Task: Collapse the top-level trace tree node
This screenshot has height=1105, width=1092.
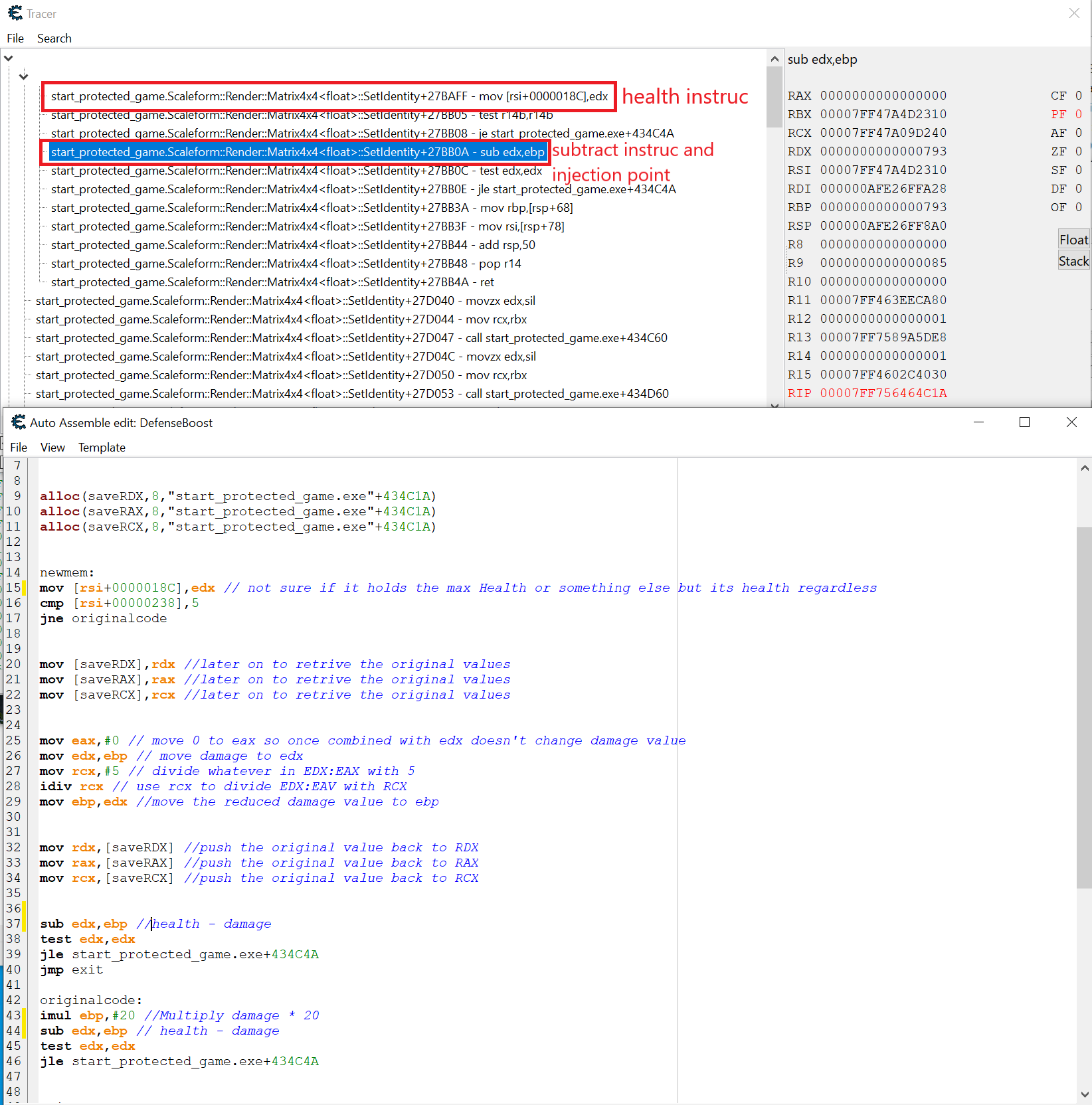Action: click(9, 58)
